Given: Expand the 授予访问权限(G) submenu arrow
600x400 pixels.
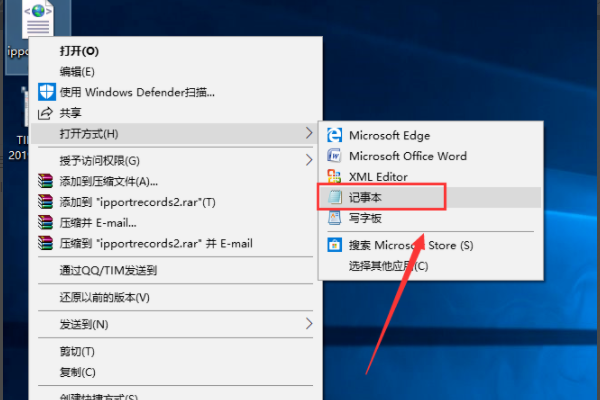Looking at the screenshot, I should [309, 160].
